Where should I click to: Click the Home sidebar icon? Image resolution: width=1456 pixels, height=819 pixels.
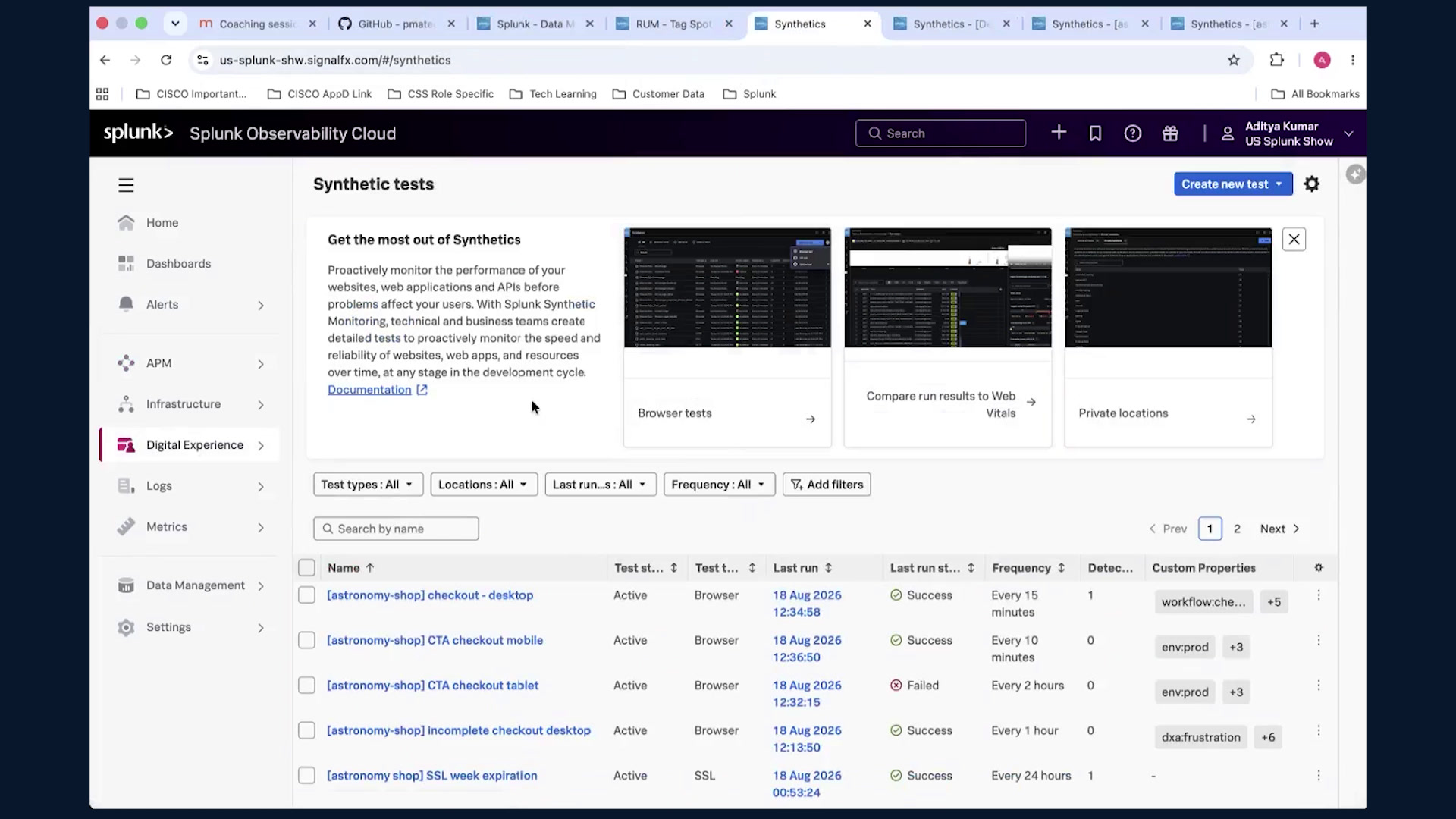[126, 223]
